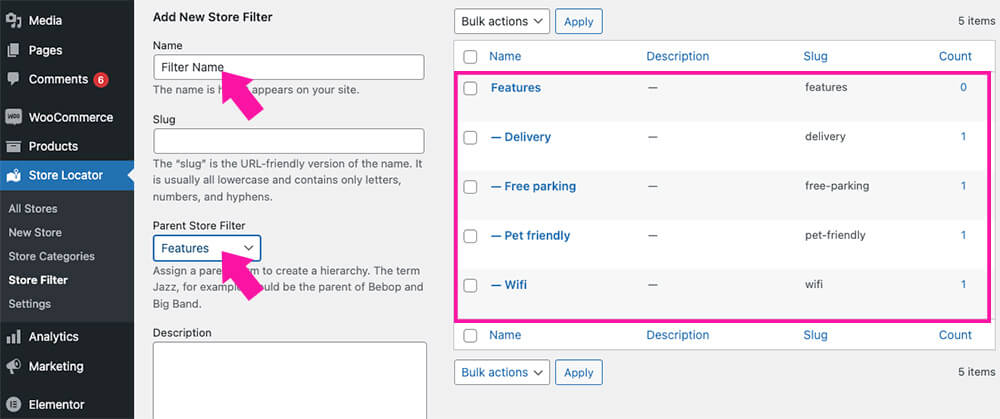Click the Elementor icon in sidebar
The width and height of the screenshot is (1000, 419).
click(14, 405)
